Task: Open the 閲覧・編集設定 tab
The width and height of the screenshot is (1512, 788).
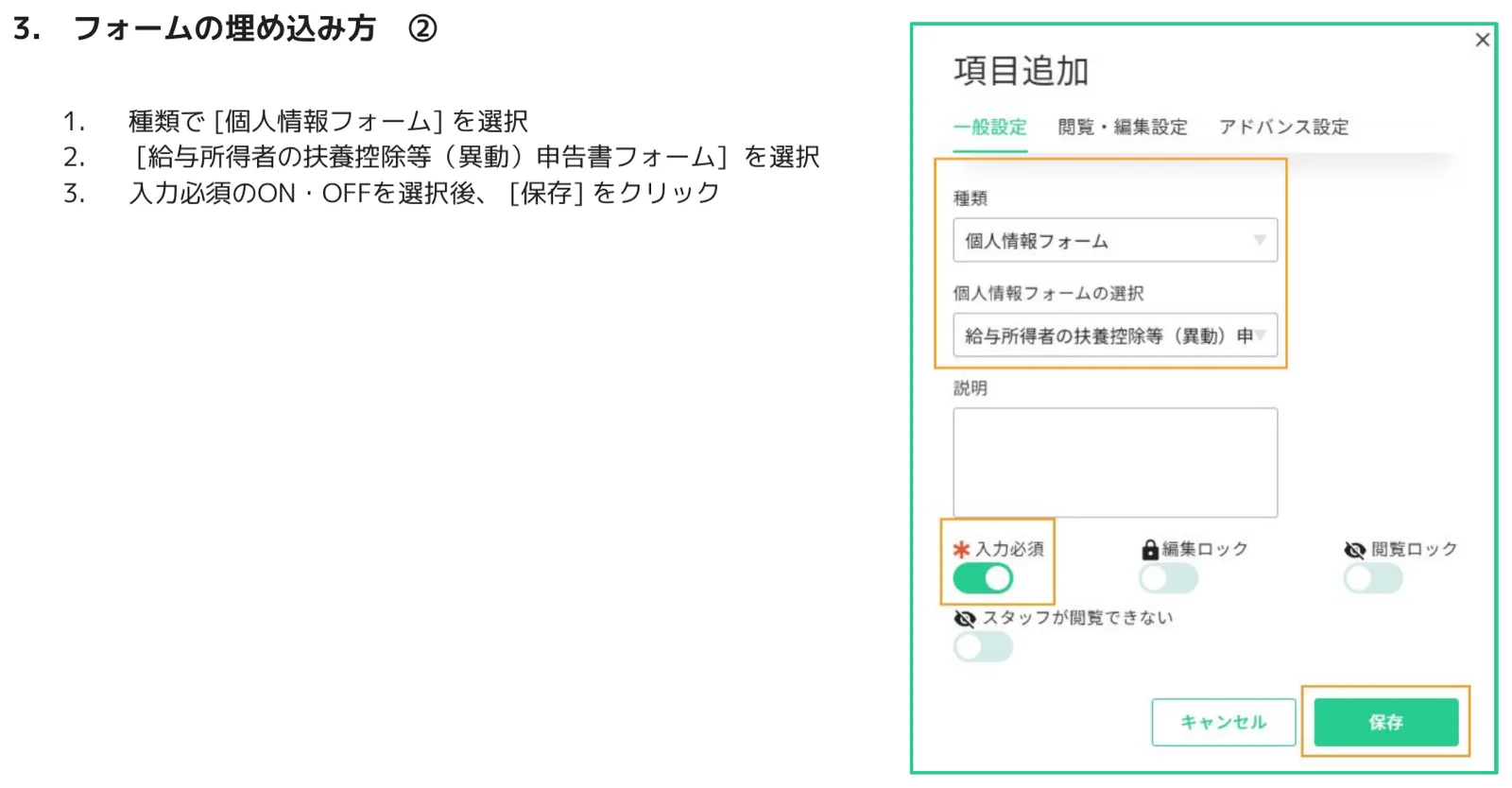Action: tap(1123, 127)
